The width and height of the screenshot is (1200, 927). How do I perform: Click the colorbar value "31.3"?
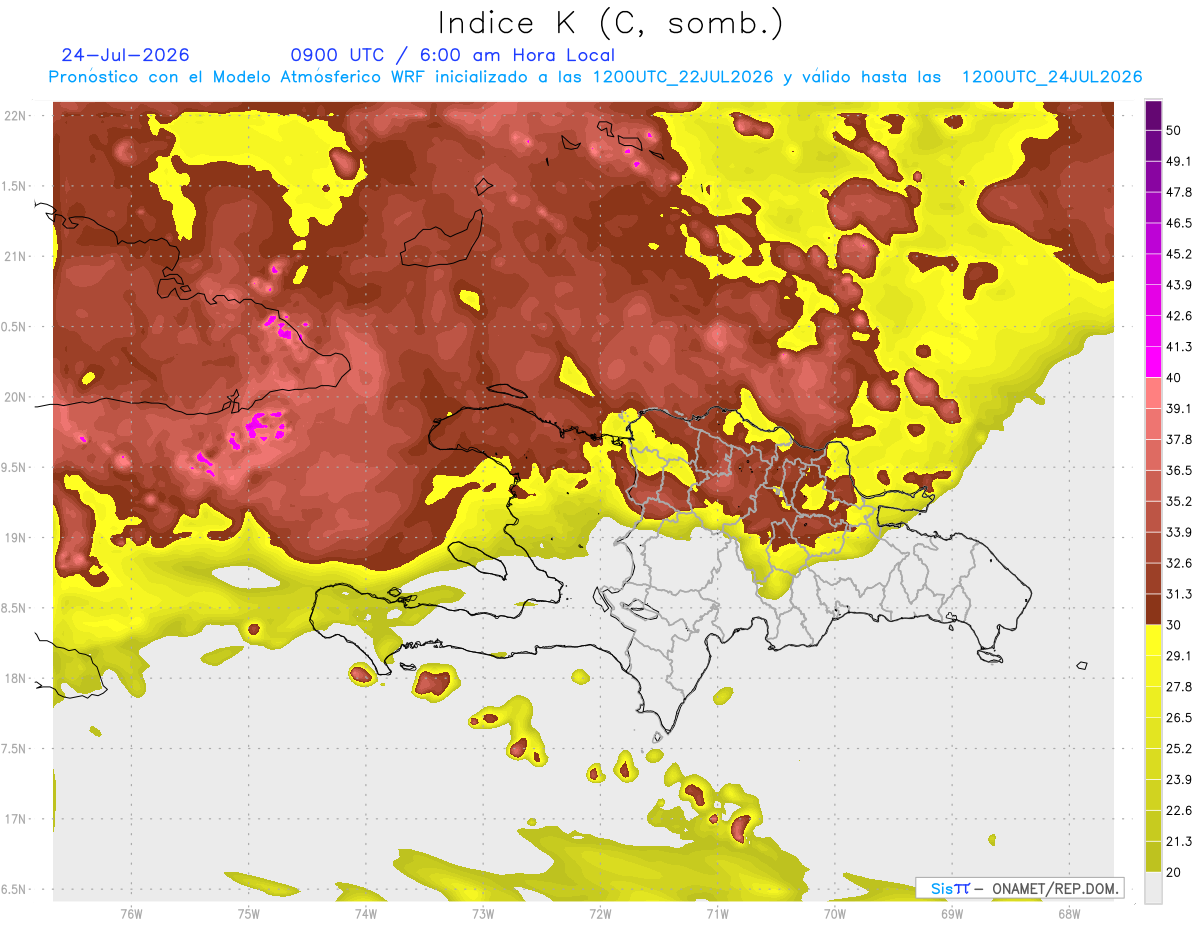tap(1179, 594)
